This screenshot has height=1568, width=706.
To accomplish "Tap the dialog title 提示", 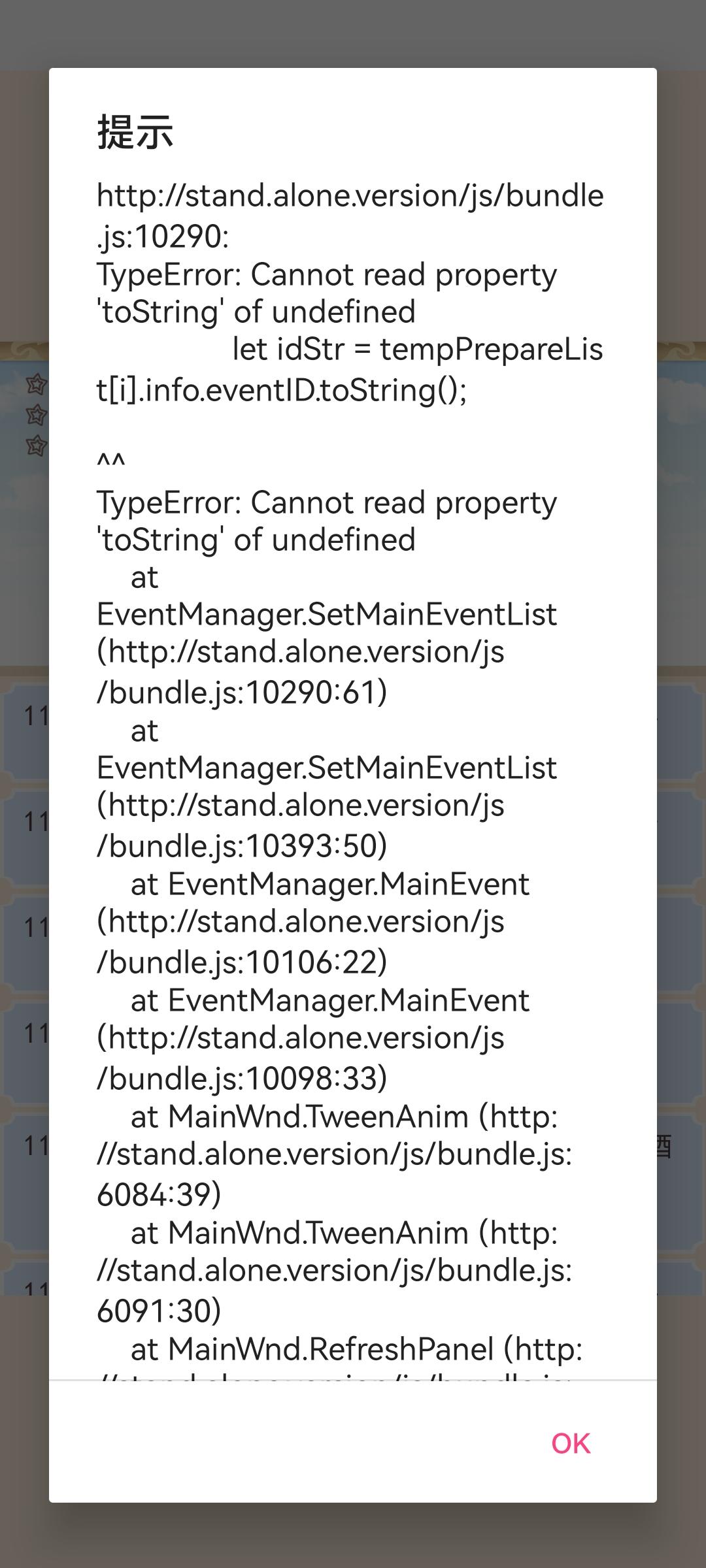I will (135, 132).
